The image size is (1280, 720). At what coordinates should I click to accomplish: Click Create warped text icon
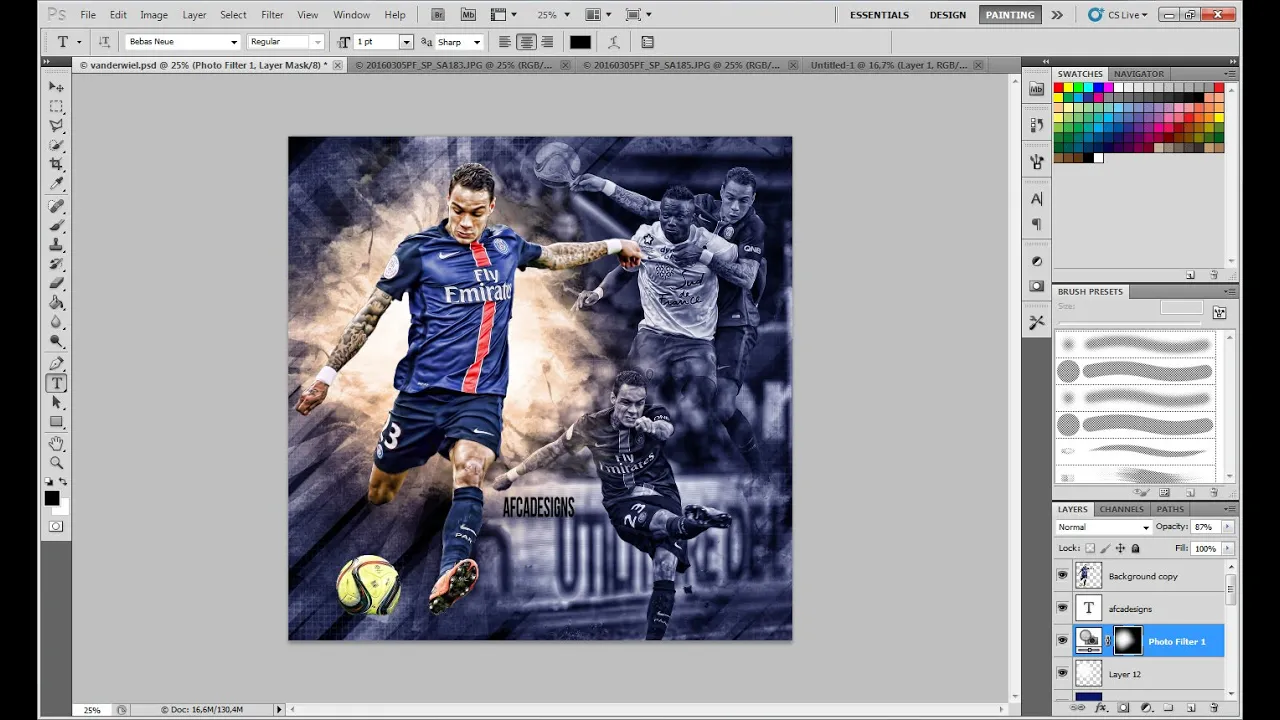(613, 42)
